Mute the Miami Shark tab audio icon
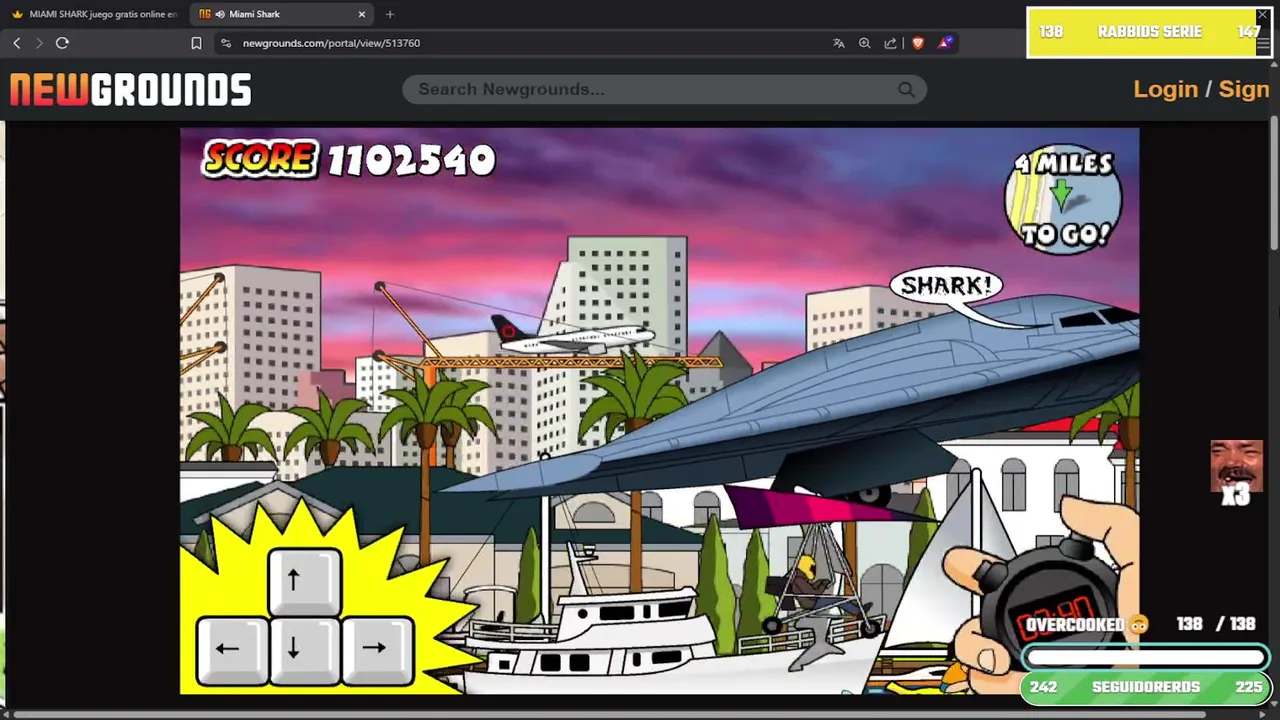This screenshot has width=1280, height=720. tap(219, 14)
